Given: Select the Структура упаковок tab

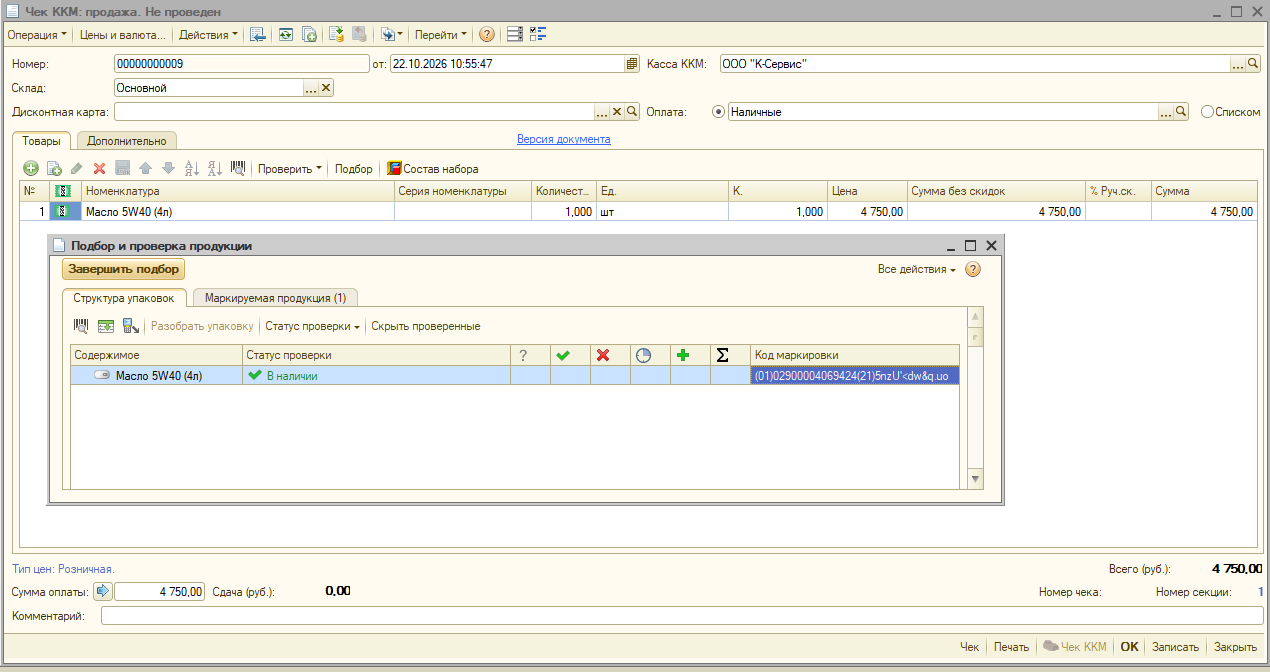Looking at the screenshot, I should point(124,298).
